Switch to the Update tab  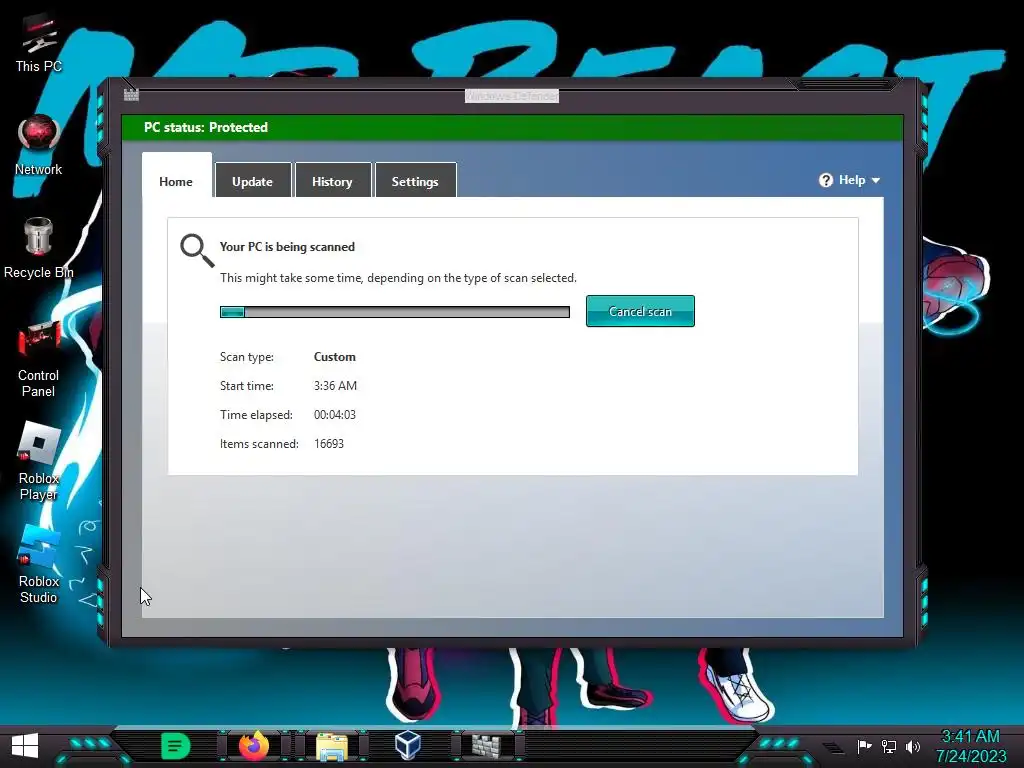point(253,180)
